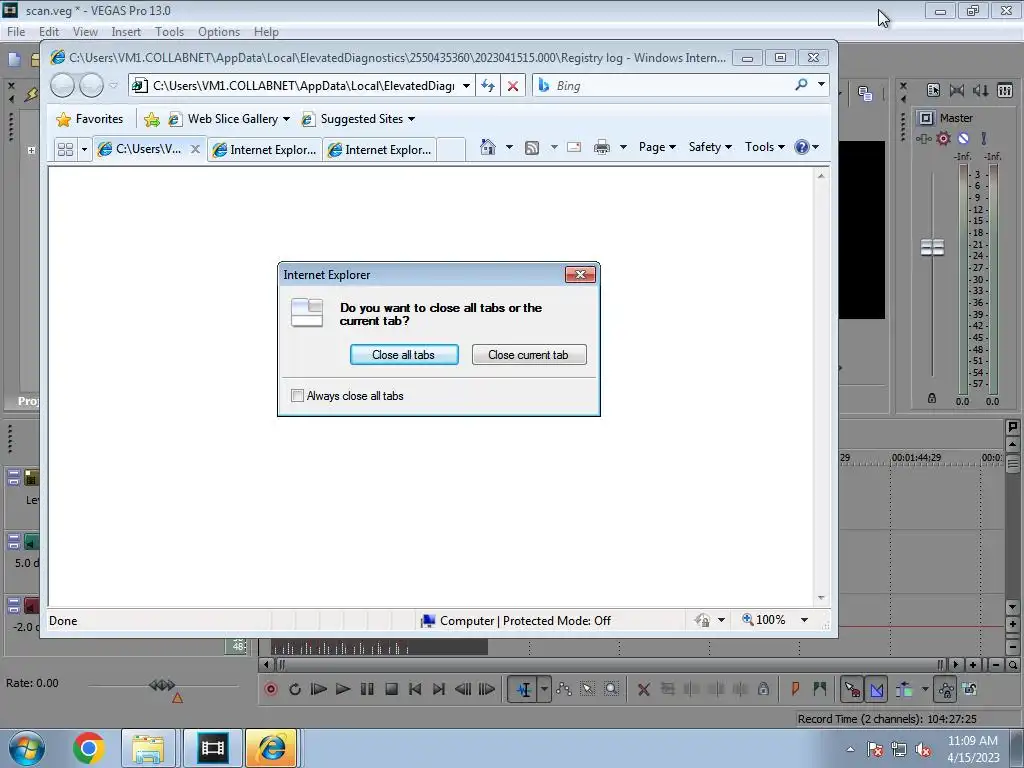
Task: Click the Print icon in IE toolbar
Action: [601, 148]
